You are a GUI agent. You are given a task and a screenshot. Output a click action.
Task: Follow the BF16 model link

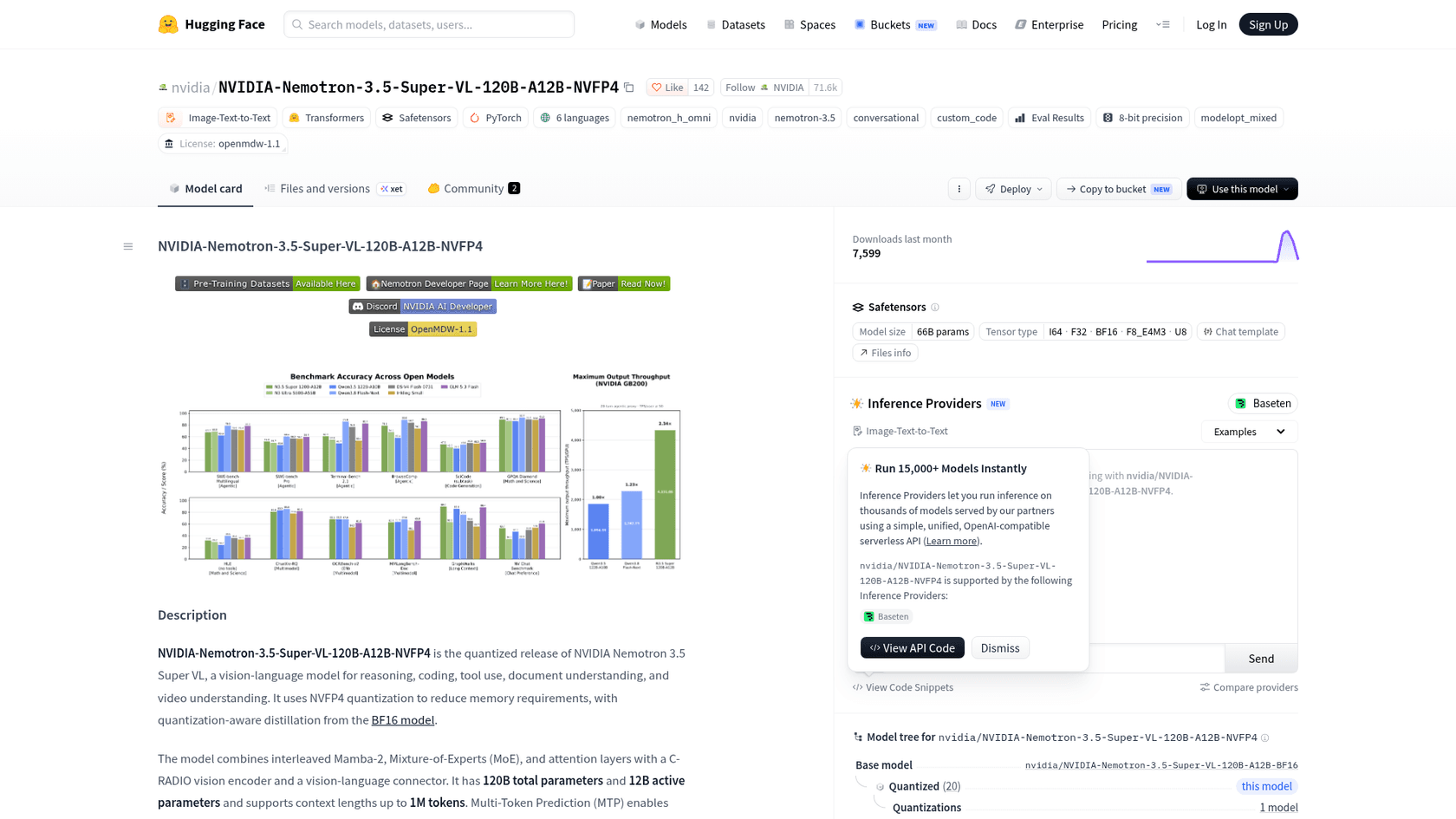tap(403, 720)
